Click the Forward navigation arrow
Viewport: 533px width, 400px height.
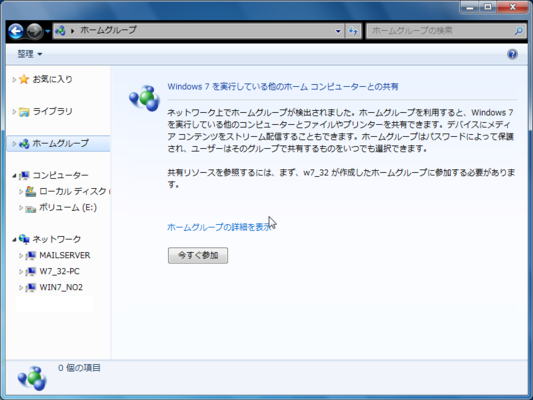[x=34, y=32]
